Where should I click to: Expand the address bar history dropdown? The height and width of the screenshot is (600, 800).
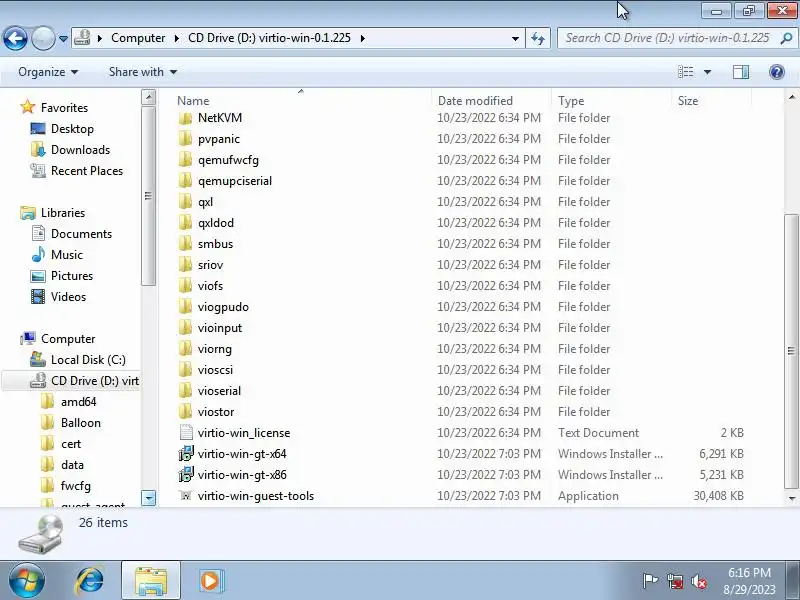click(x=515, y=38)
